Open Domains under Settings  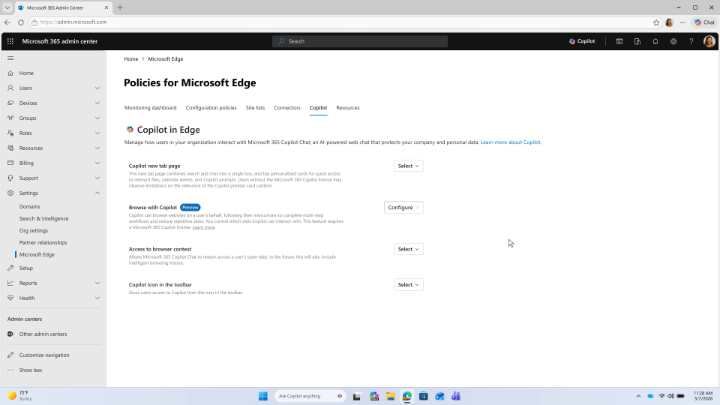pos(29,207)
